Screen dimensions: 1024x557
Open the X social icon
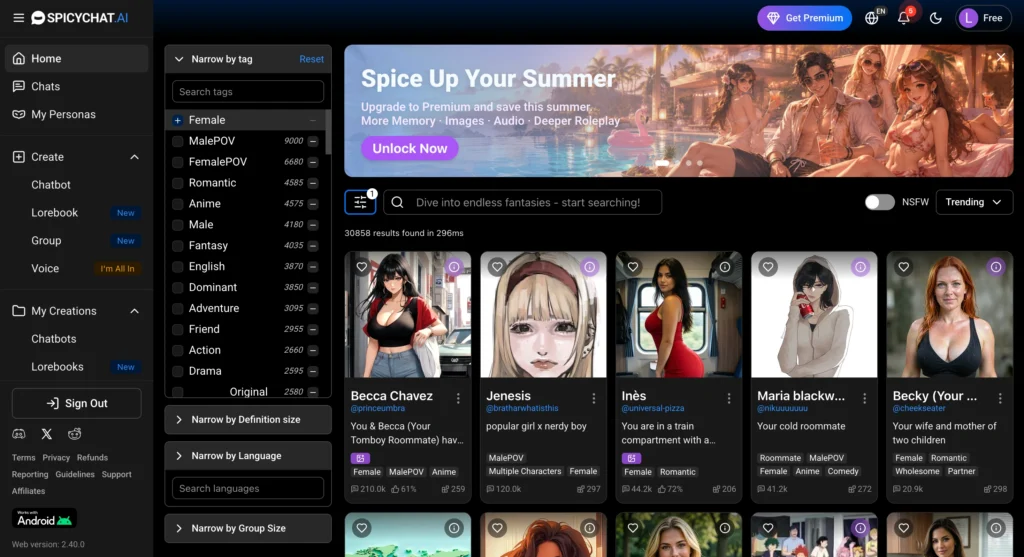coord(46,434)
